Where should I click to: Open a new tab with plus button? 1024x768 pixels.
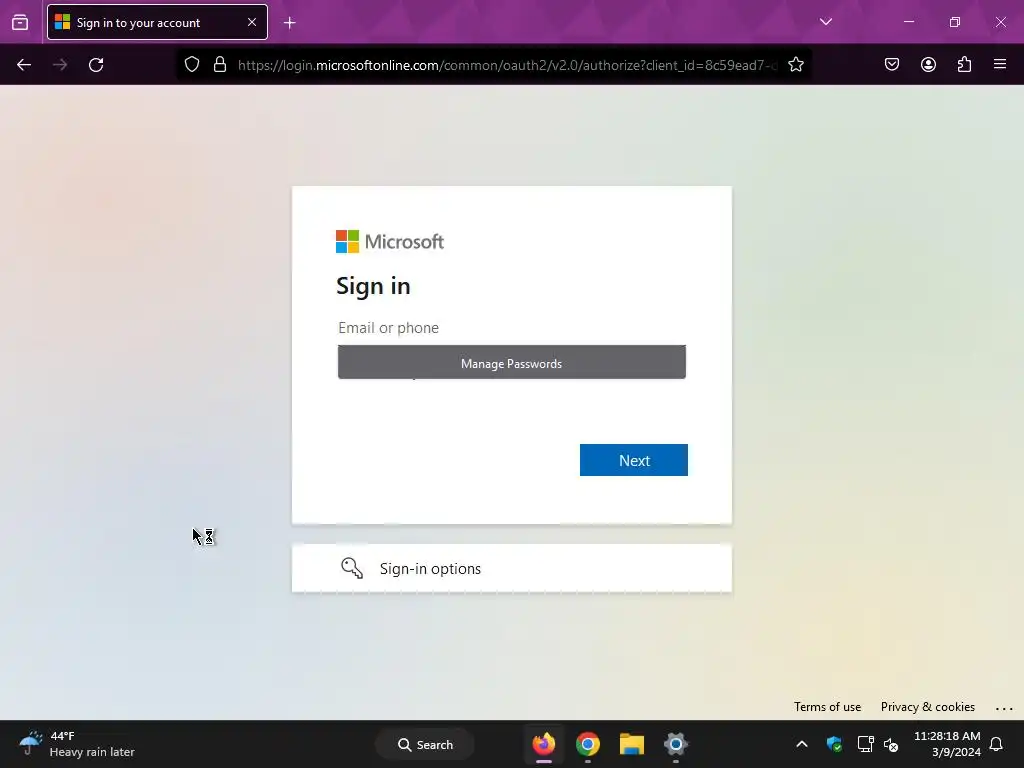click(290, 23)
